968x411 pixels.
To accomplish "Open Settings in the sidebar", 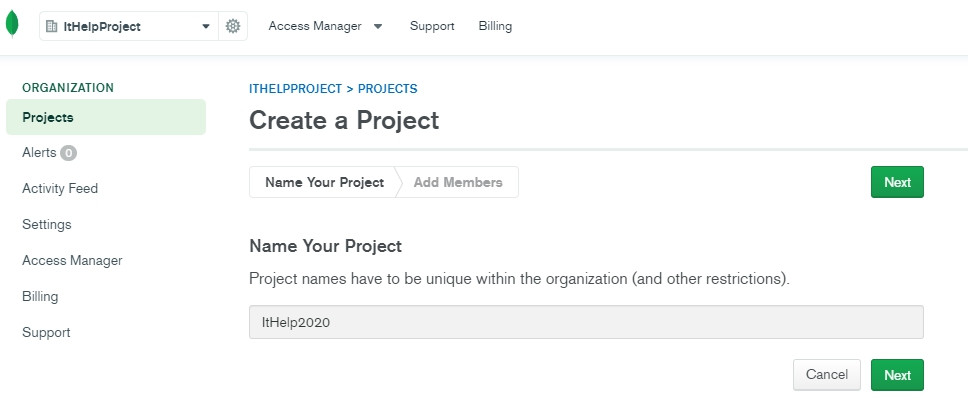I will 47,225.
